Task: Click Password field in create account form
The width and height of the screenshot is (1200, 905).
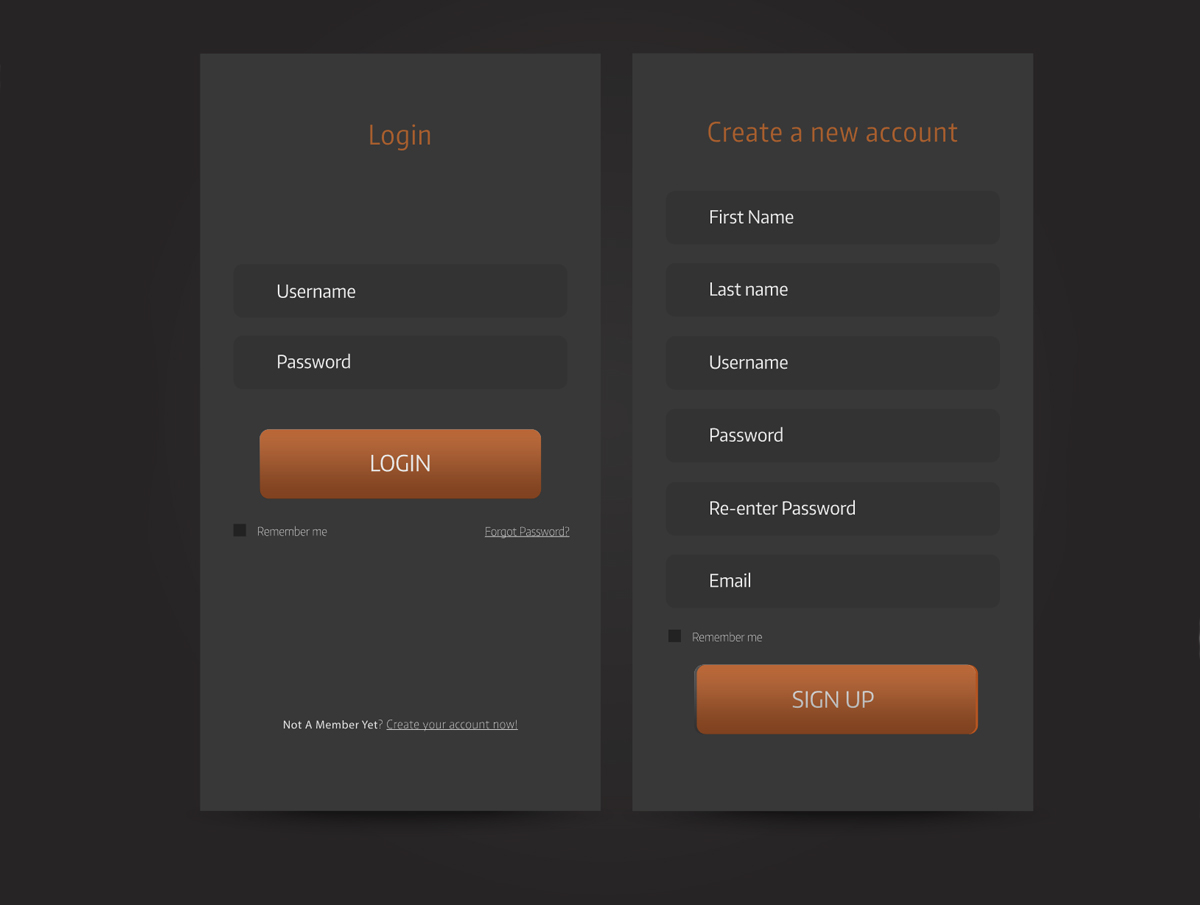Action: [833, 436]
